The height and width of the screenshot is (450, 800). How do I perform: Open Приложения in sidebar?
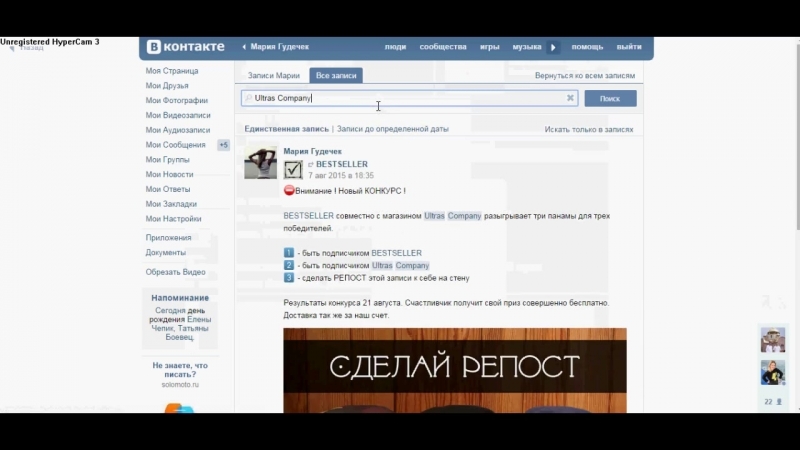click(168, 238)
